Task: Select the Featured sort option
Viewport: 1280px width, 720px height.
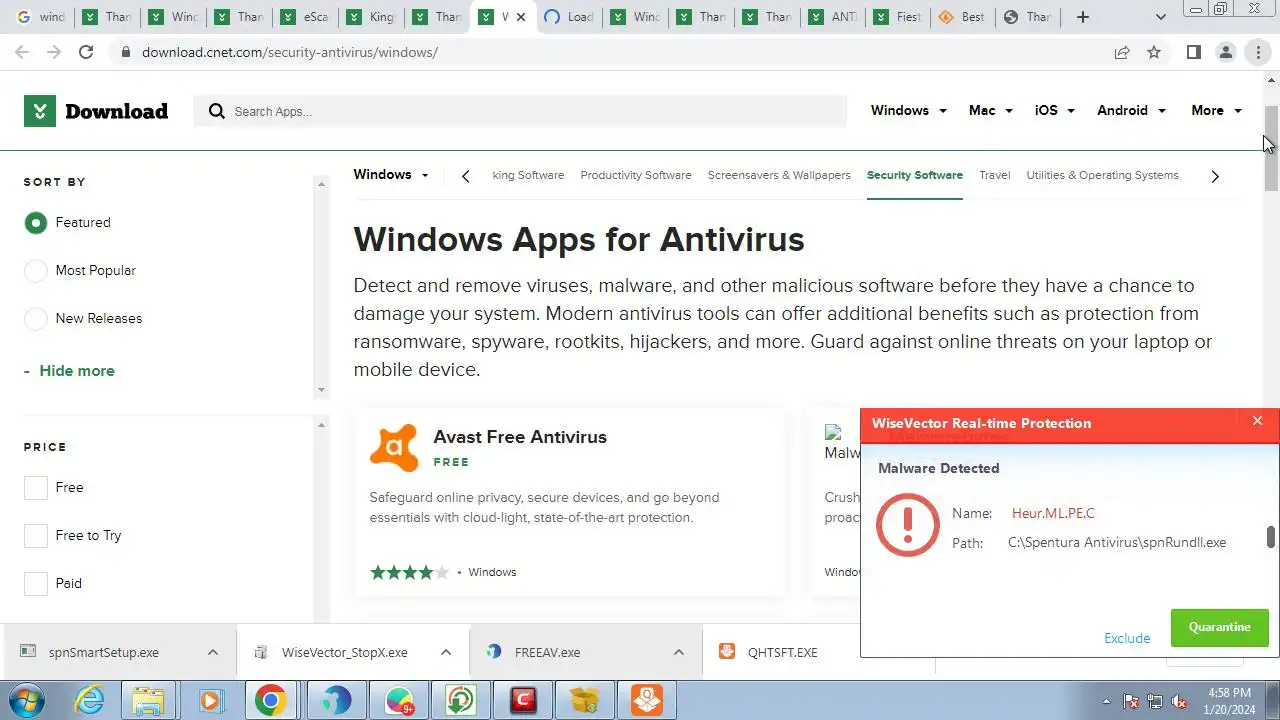Action: pyautogui.click(x=36, y=223)
